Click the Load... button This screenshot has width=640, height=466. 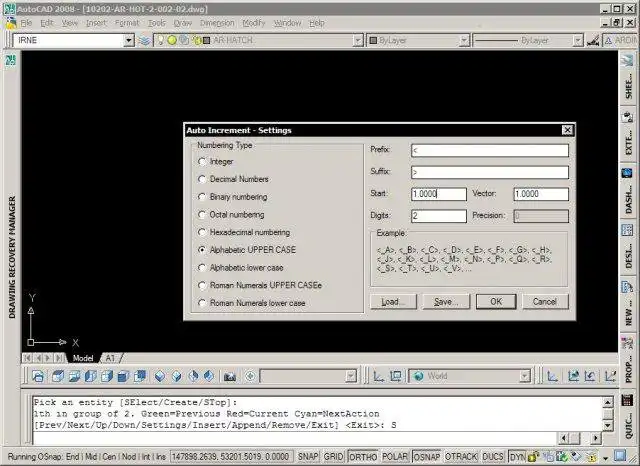393,302
